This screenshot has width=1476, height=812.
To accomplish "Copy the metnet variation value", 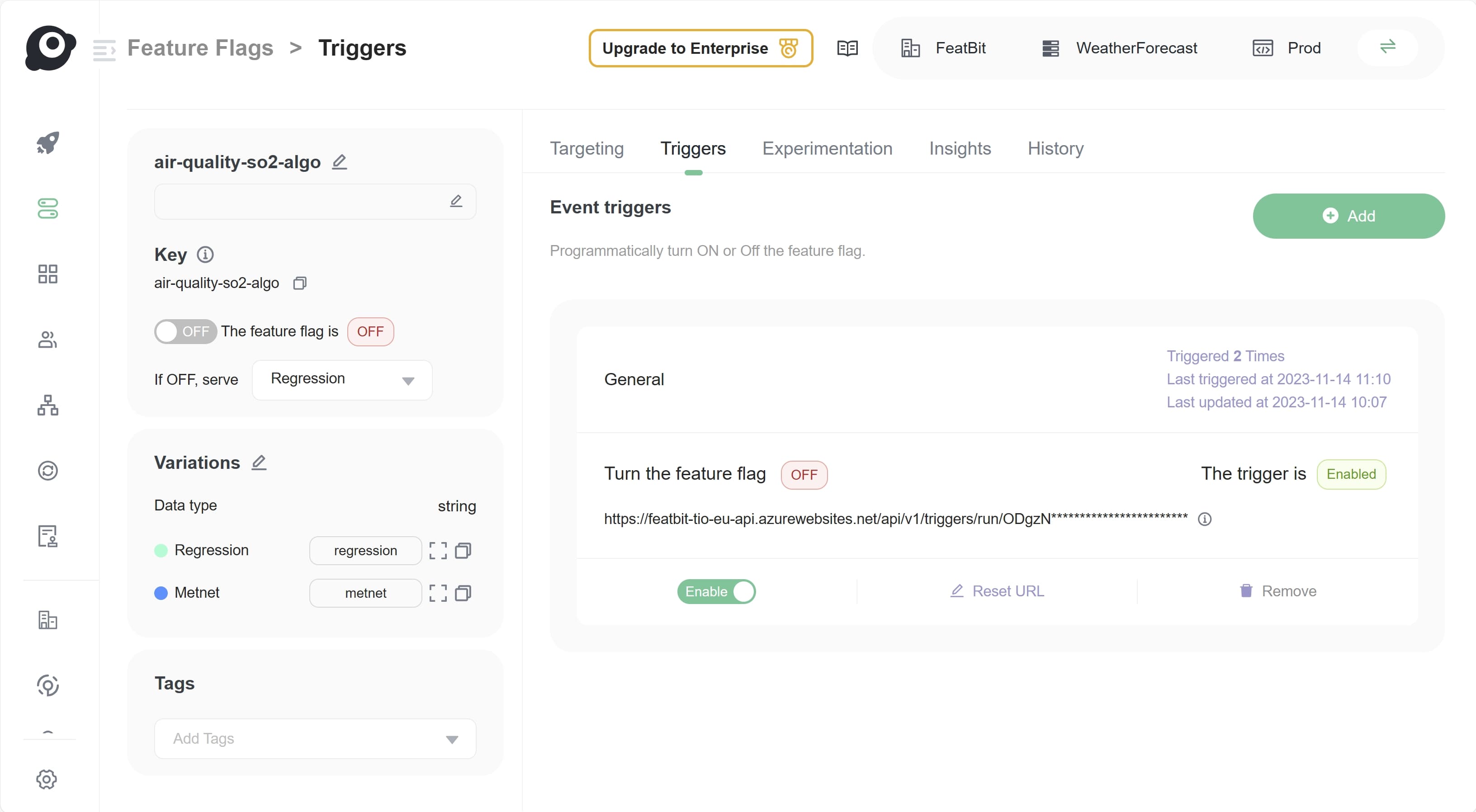I will tap(463, 593).
